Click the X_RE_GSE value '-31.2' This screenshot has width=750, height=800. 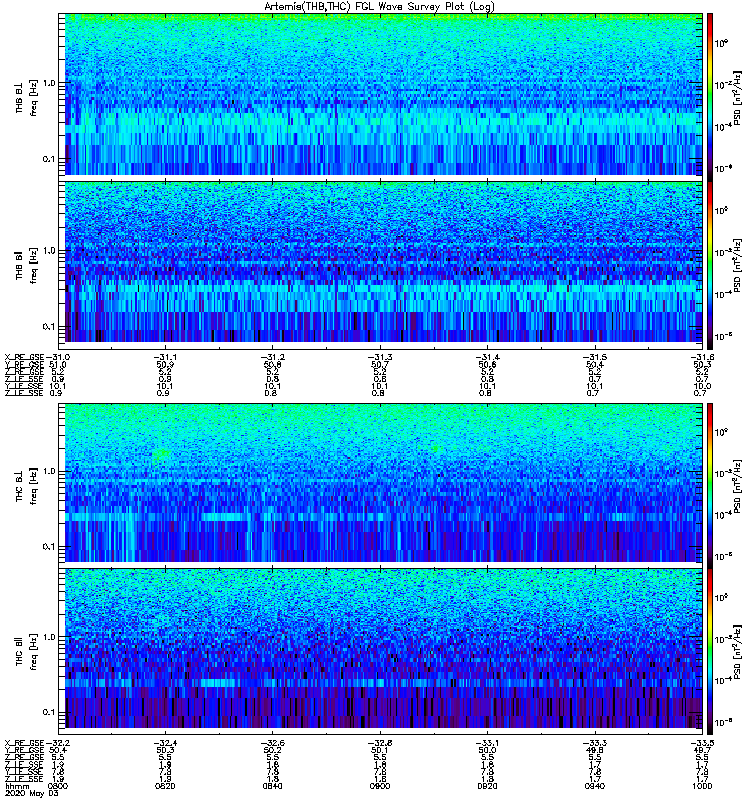272,357
